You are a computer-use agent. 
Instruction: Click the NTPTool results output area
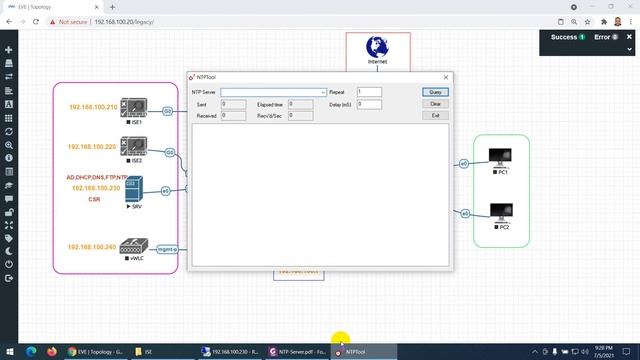pos(320,195)
